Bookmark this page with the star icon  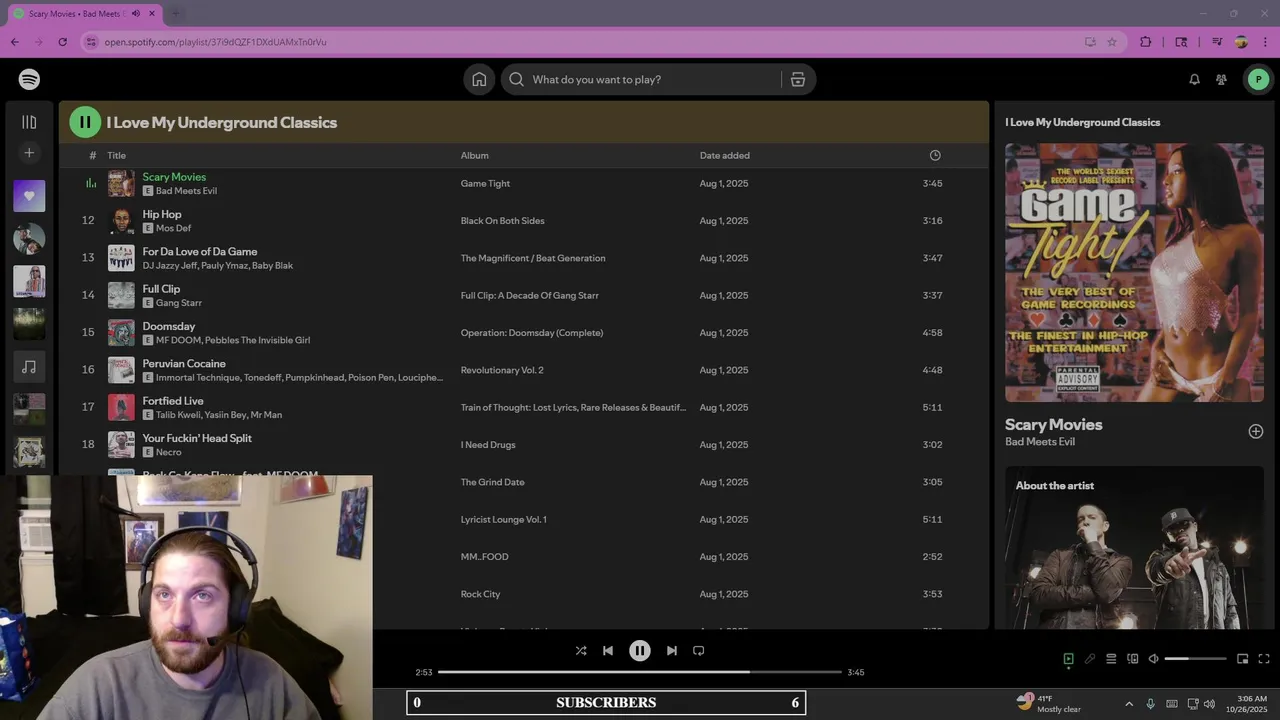click(1112, 42)
